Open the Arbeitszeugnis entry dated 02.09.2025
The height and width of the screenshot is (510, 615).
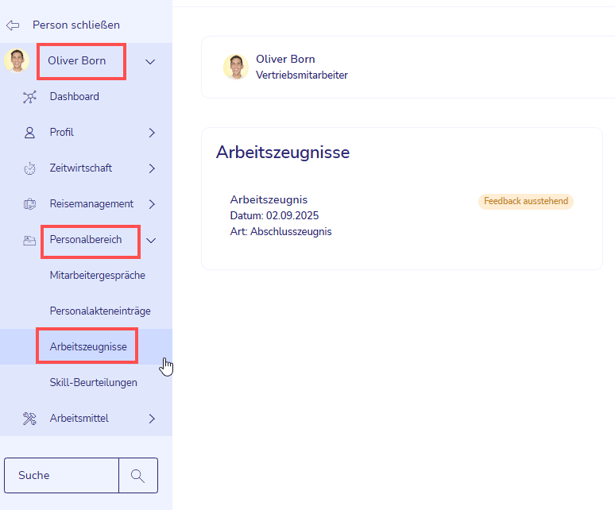click(x=268, y=200)
